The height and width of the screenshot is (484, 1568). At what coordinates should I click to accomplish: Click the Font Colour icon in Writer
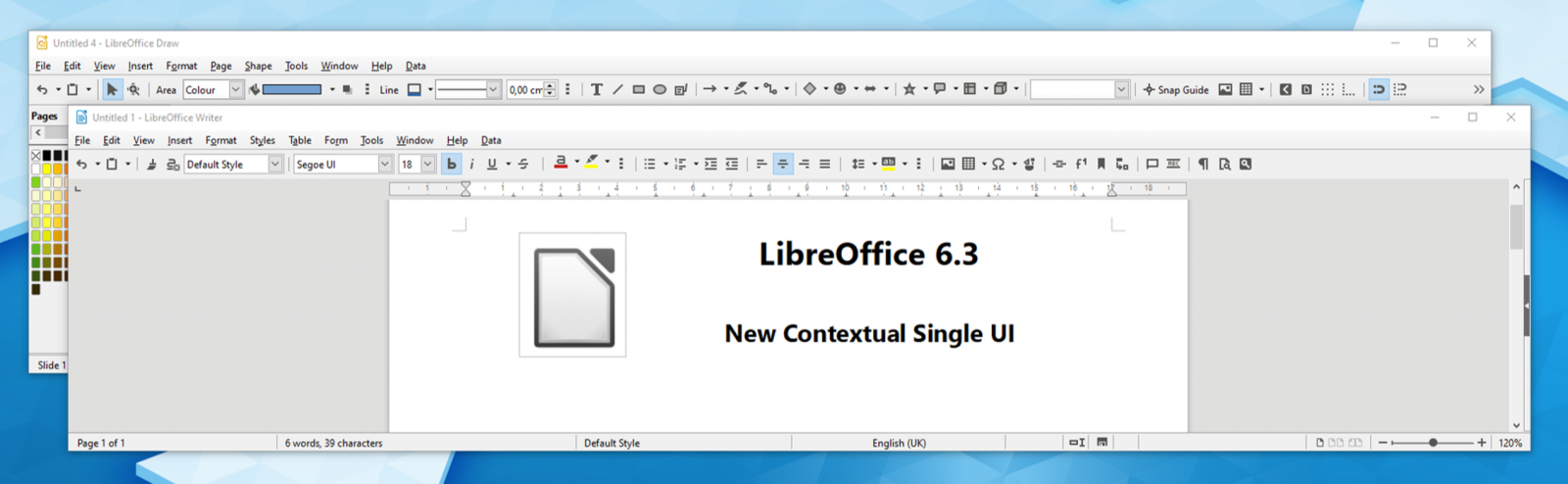[x=561, y=164]
